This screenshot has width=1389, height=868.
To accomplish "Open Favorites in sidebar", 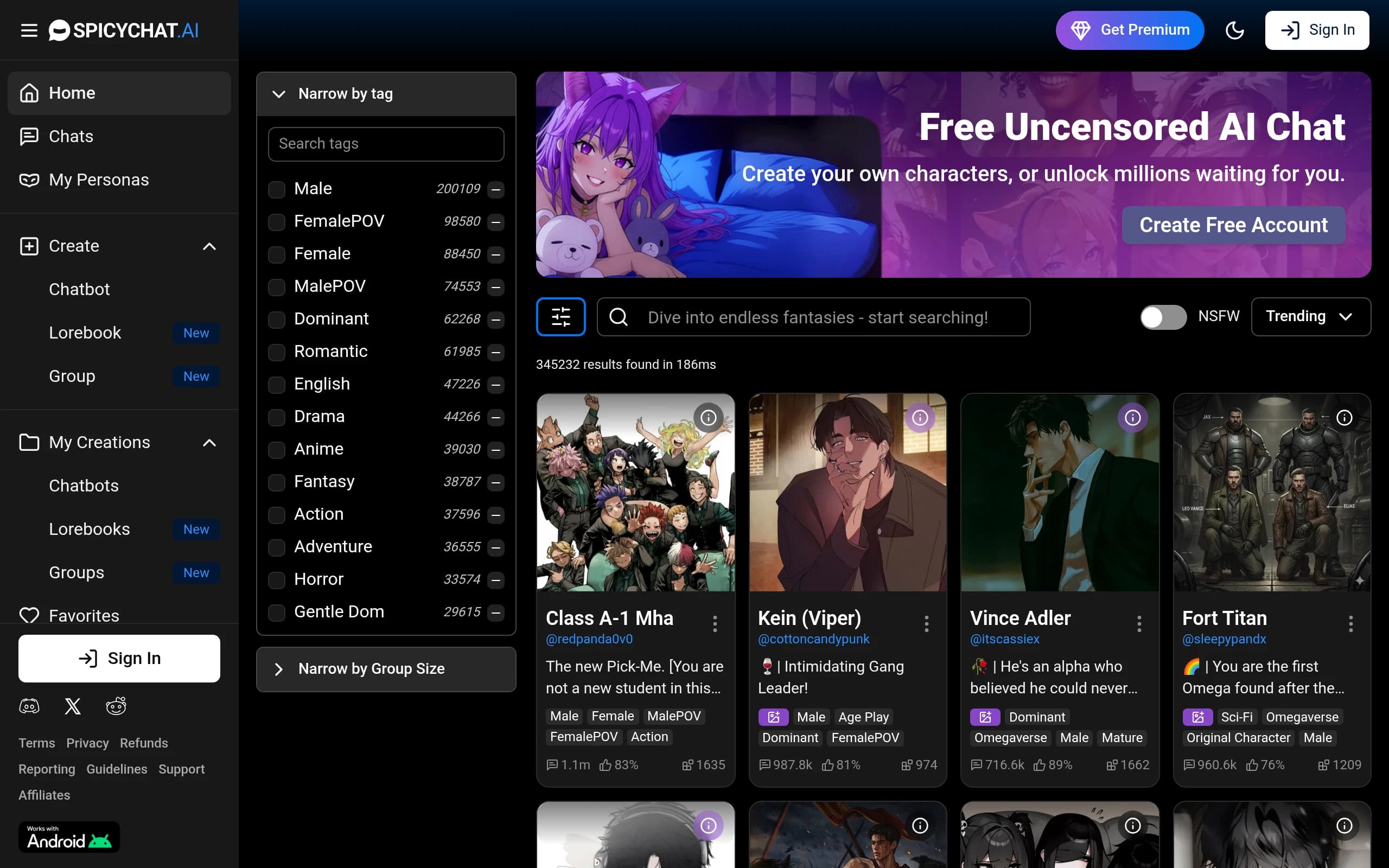I will pos(119,615).
